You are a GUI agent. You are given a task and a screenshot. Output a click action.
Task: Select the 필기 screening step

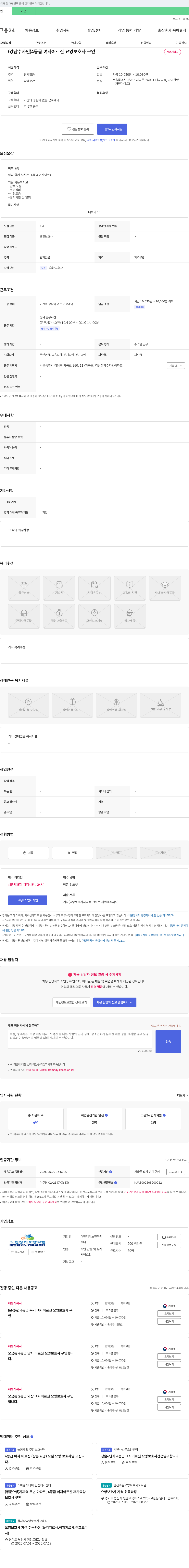click(x=117, y=853)
